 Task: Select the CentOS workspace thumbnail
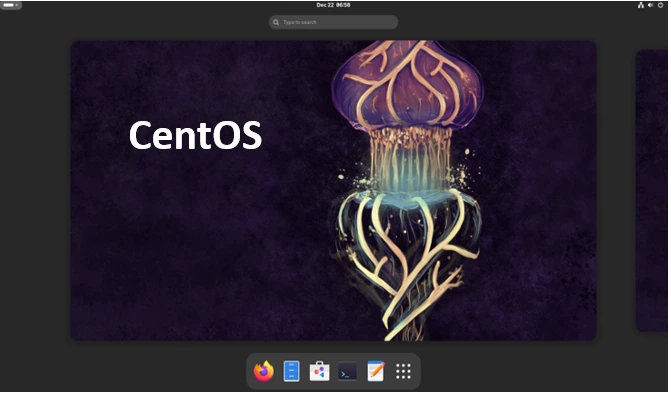point(334,191)
